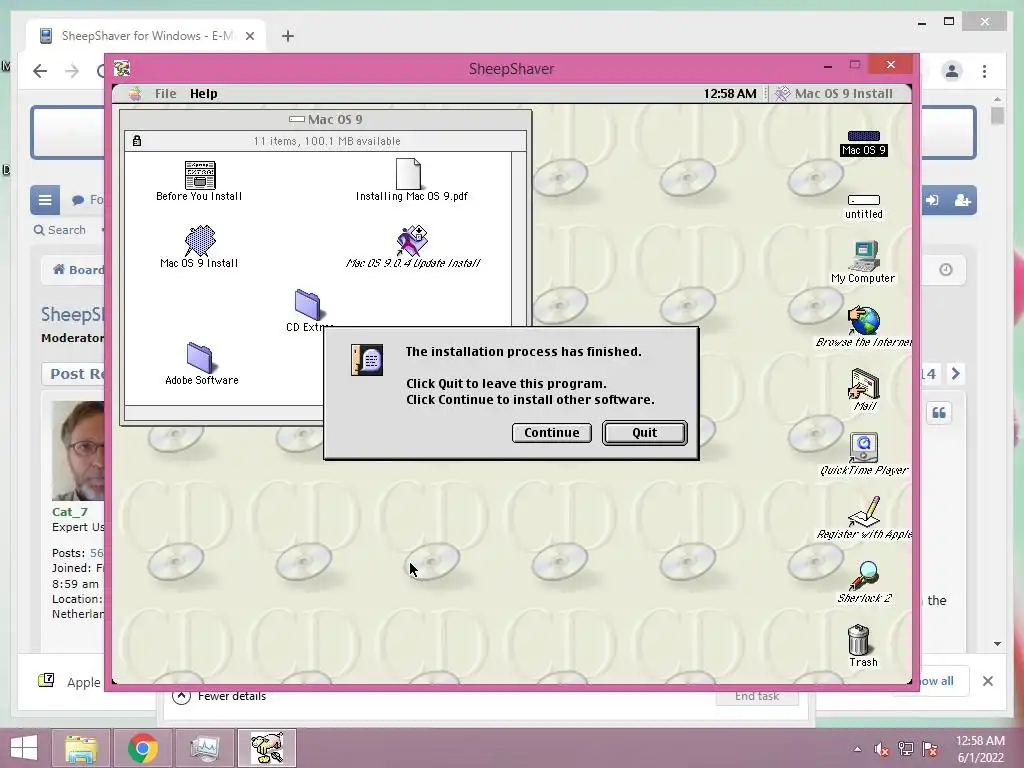Click the Board index home link
The height and width of the screenshot is (768, 1024).
78,270
